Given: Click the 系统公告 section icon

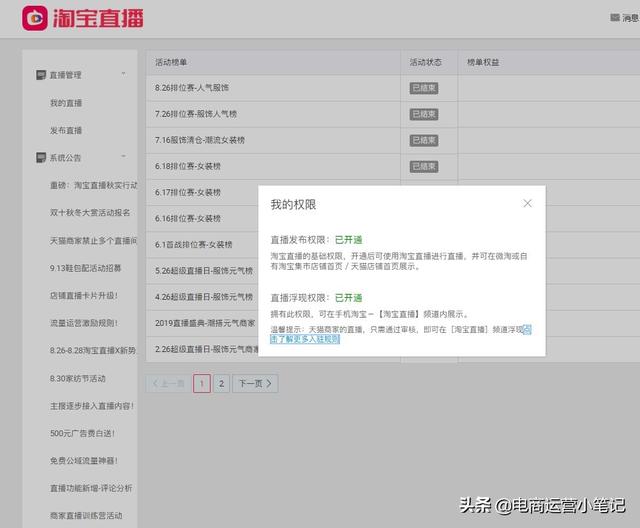Looking at the screenshot, I should click(41, 158).
